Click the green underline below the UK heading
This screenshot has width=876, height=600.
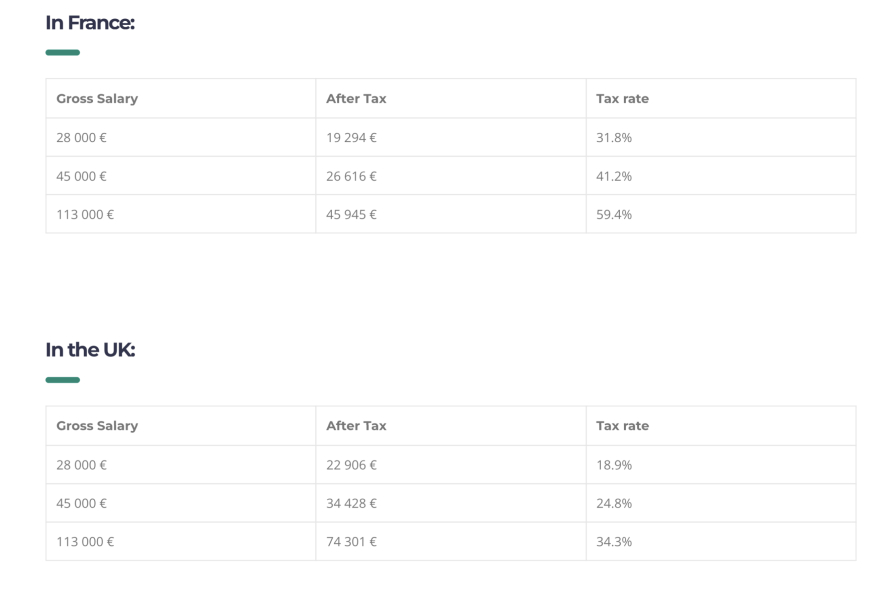pyautogui.click(x=63, y=380)
